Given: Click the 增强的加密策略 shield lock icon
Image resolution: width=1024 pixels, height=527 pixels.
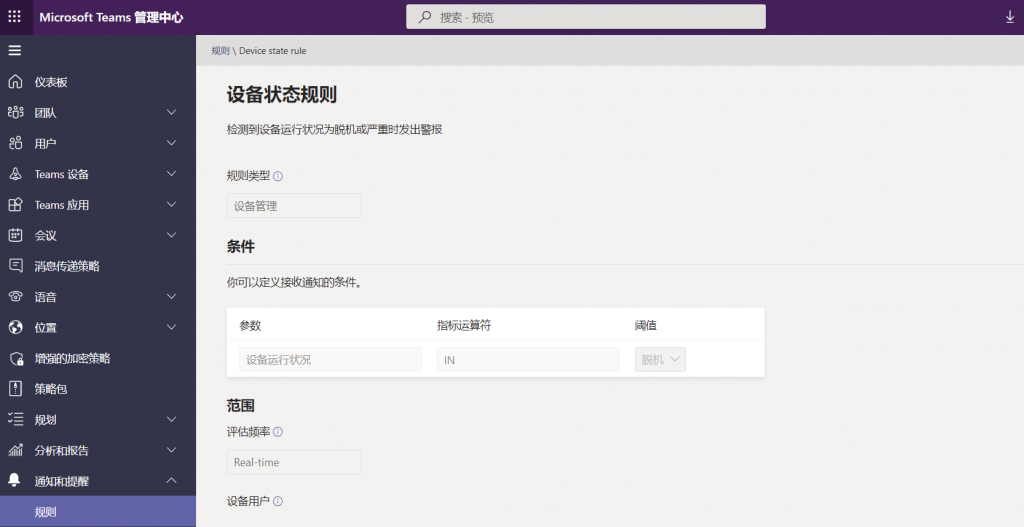Looking at the screenshot, I should [x=16, y=358].
